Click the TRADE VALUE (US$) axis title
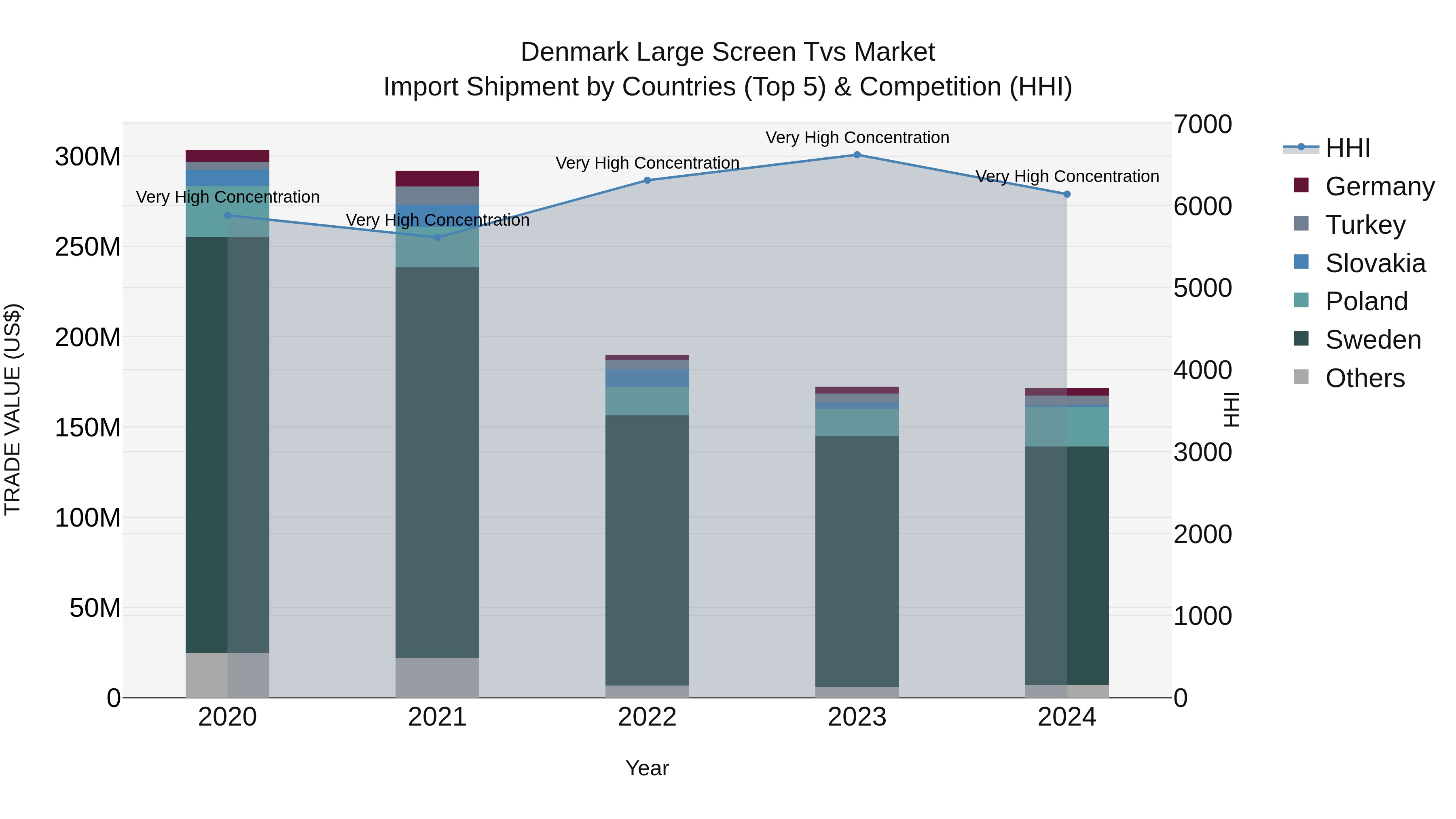This screenshot has width=1456, height=819. click(13, 410)
